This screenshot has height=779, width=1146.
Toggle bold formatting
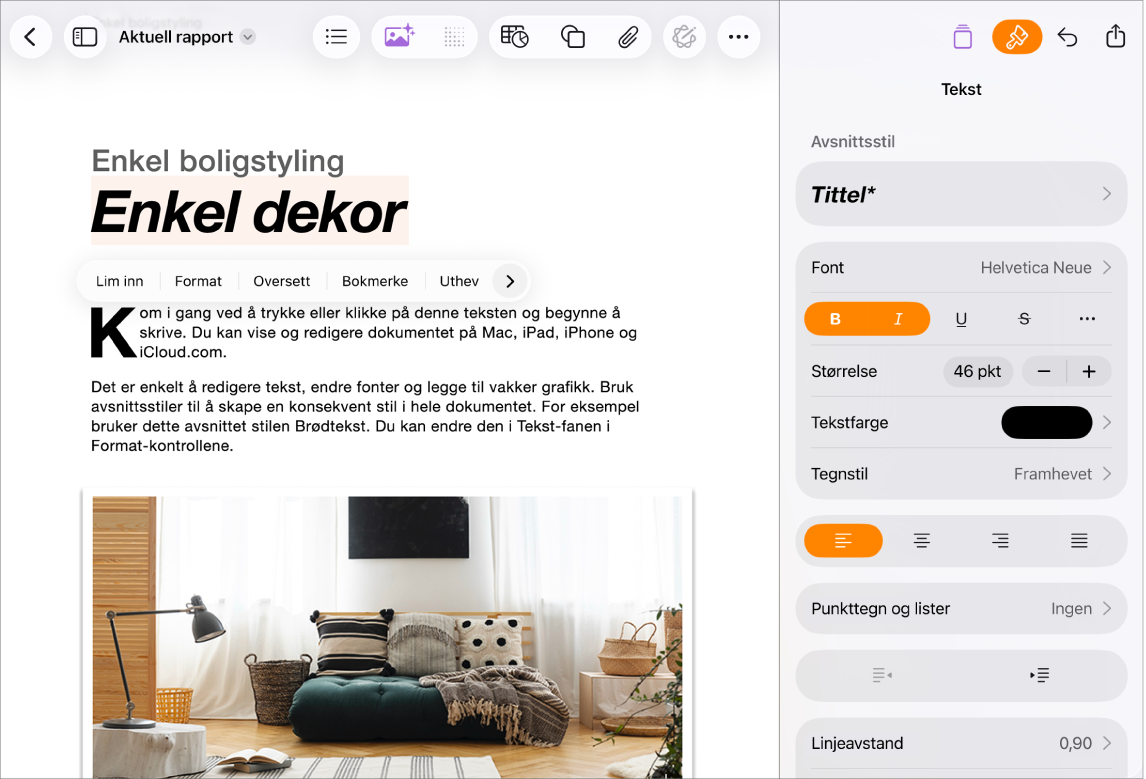pos(835,319)
